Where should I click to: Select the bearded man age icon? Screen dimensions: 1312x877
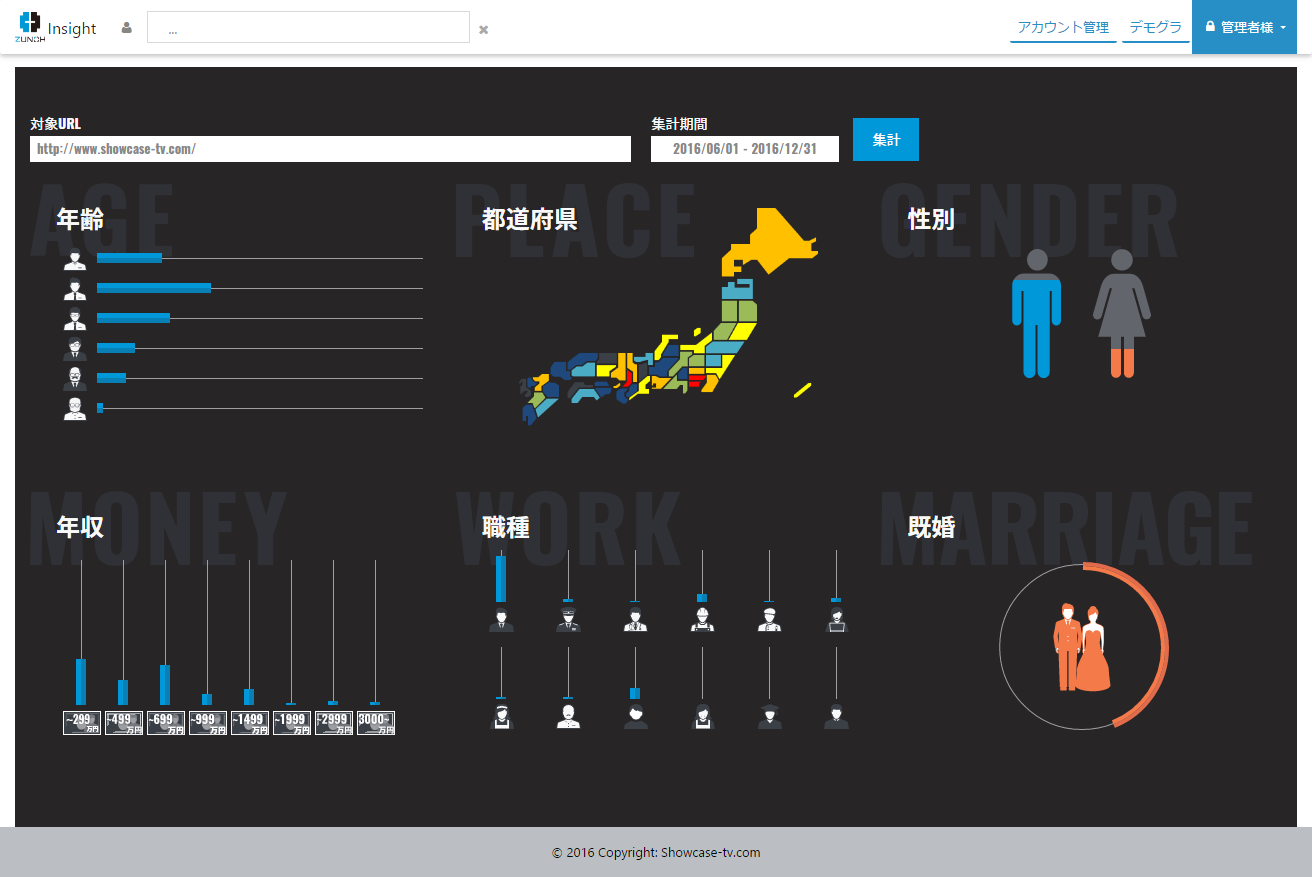click(75, 379)
